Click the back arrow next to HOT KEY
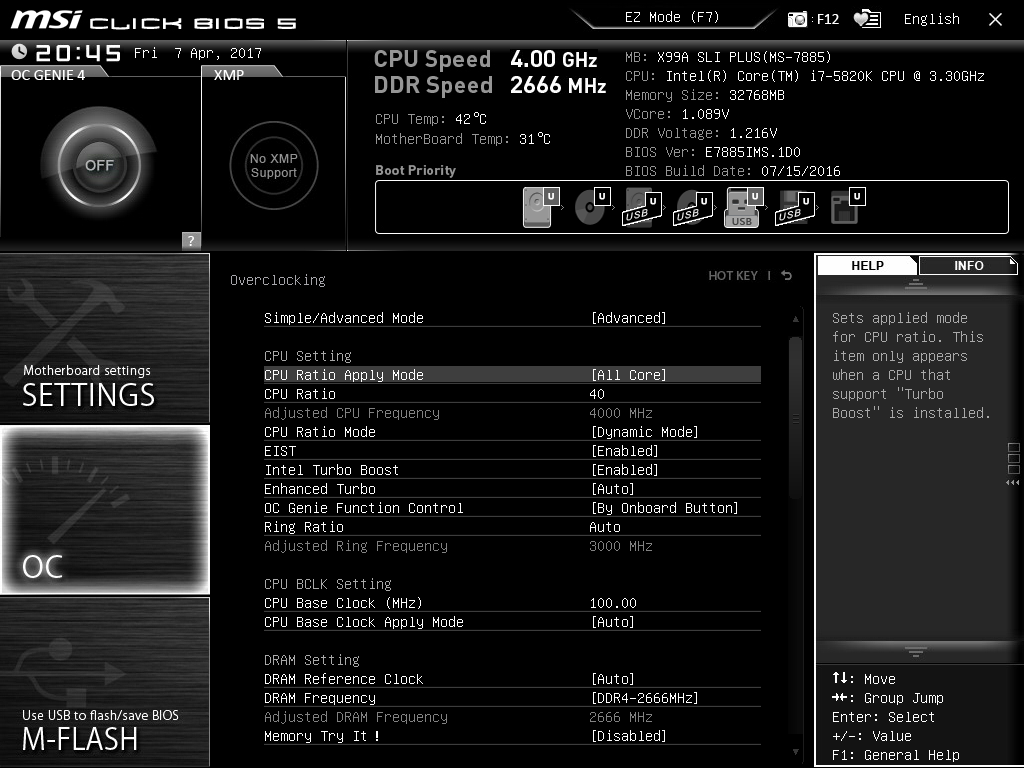1024x768 pixels. (787, 276)
